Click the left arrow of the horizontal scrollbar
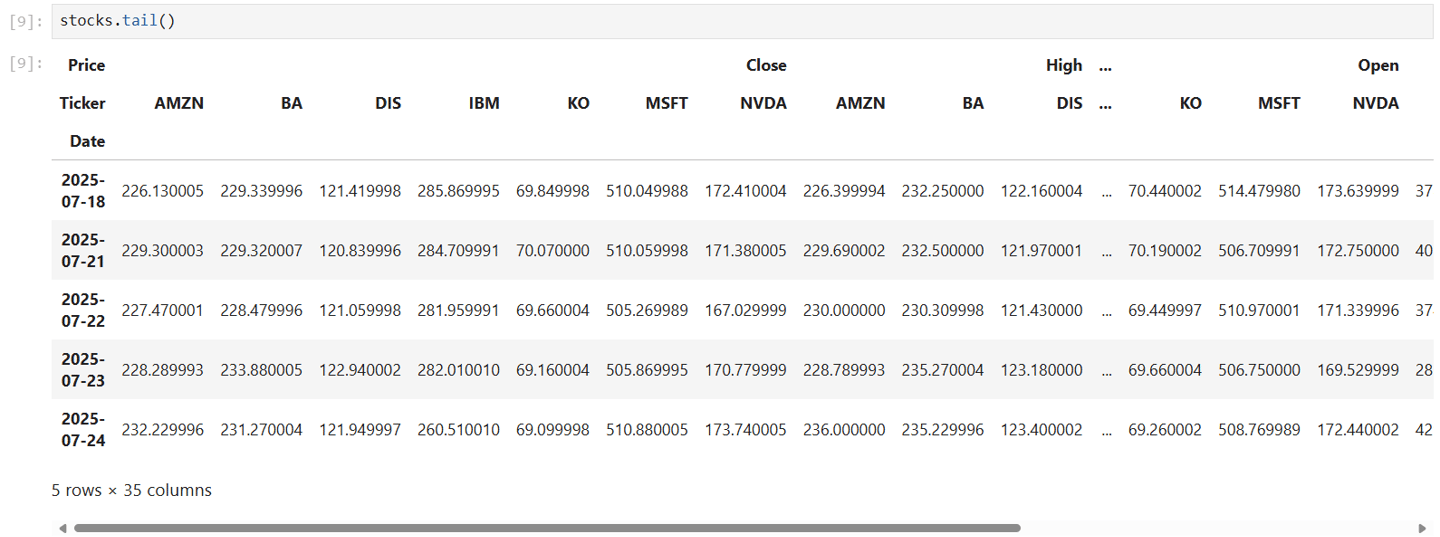This screenshot has height=537, width=1440. click(63, 528)
